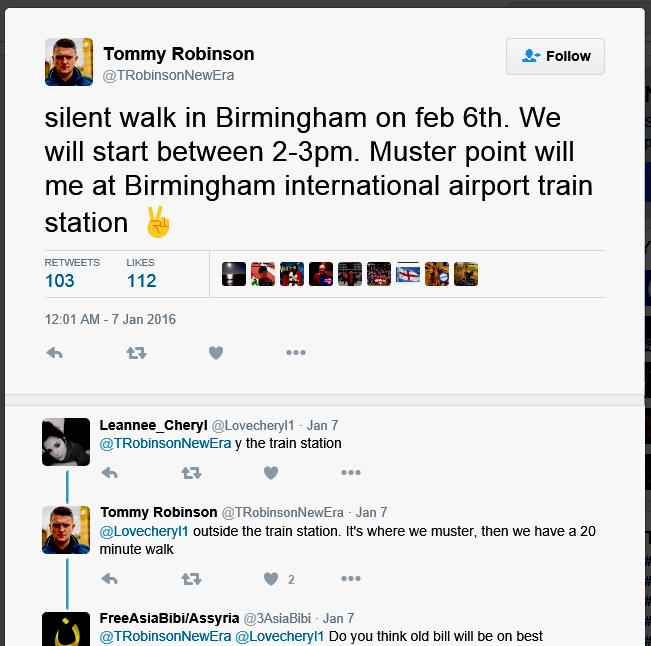Viewport: 651px width, 646px height.
Task: Open more options on Tommy Robinson's reply
Action: [x=350, y=579]
